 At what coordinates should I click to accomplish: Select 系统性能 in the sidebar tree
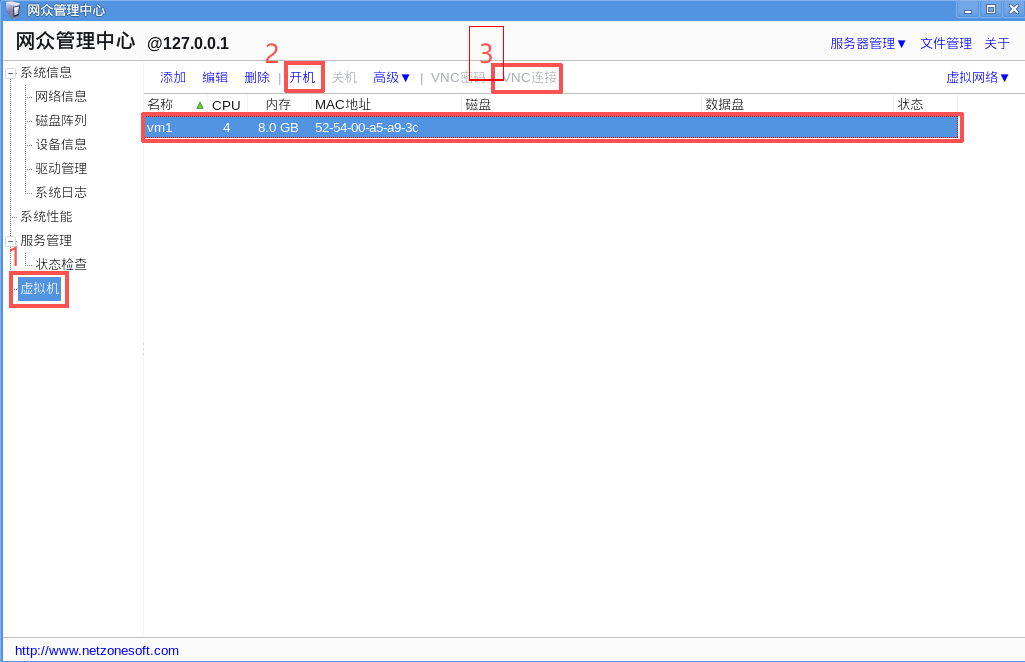pyautogui.click(x=46, y=216)
